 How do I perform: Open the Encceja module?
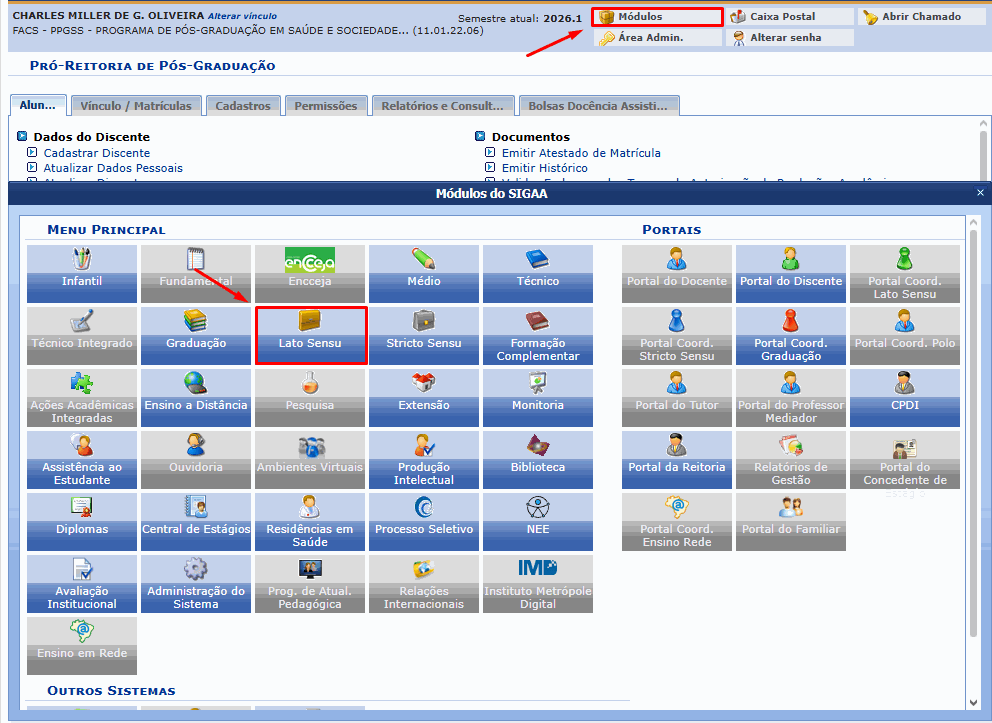coord(309,274)
